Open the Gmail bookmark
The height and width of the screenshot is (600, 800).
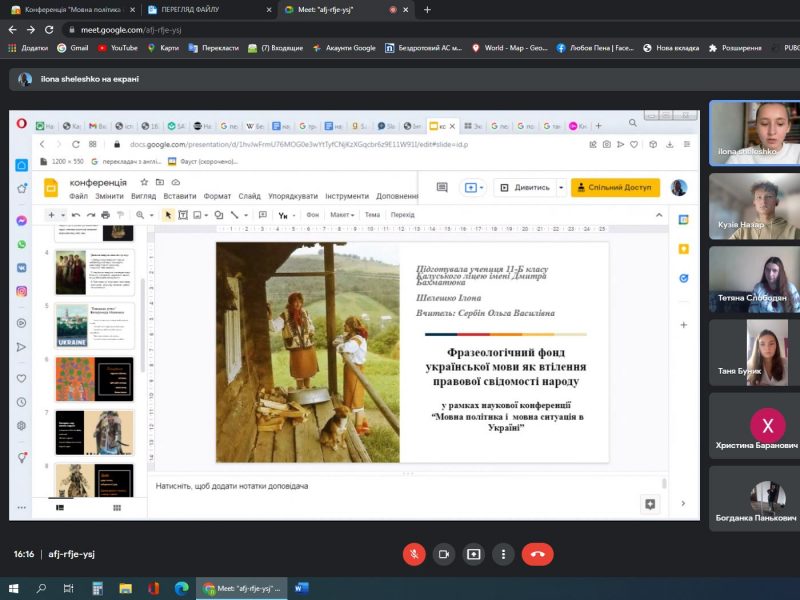point(72,47)
